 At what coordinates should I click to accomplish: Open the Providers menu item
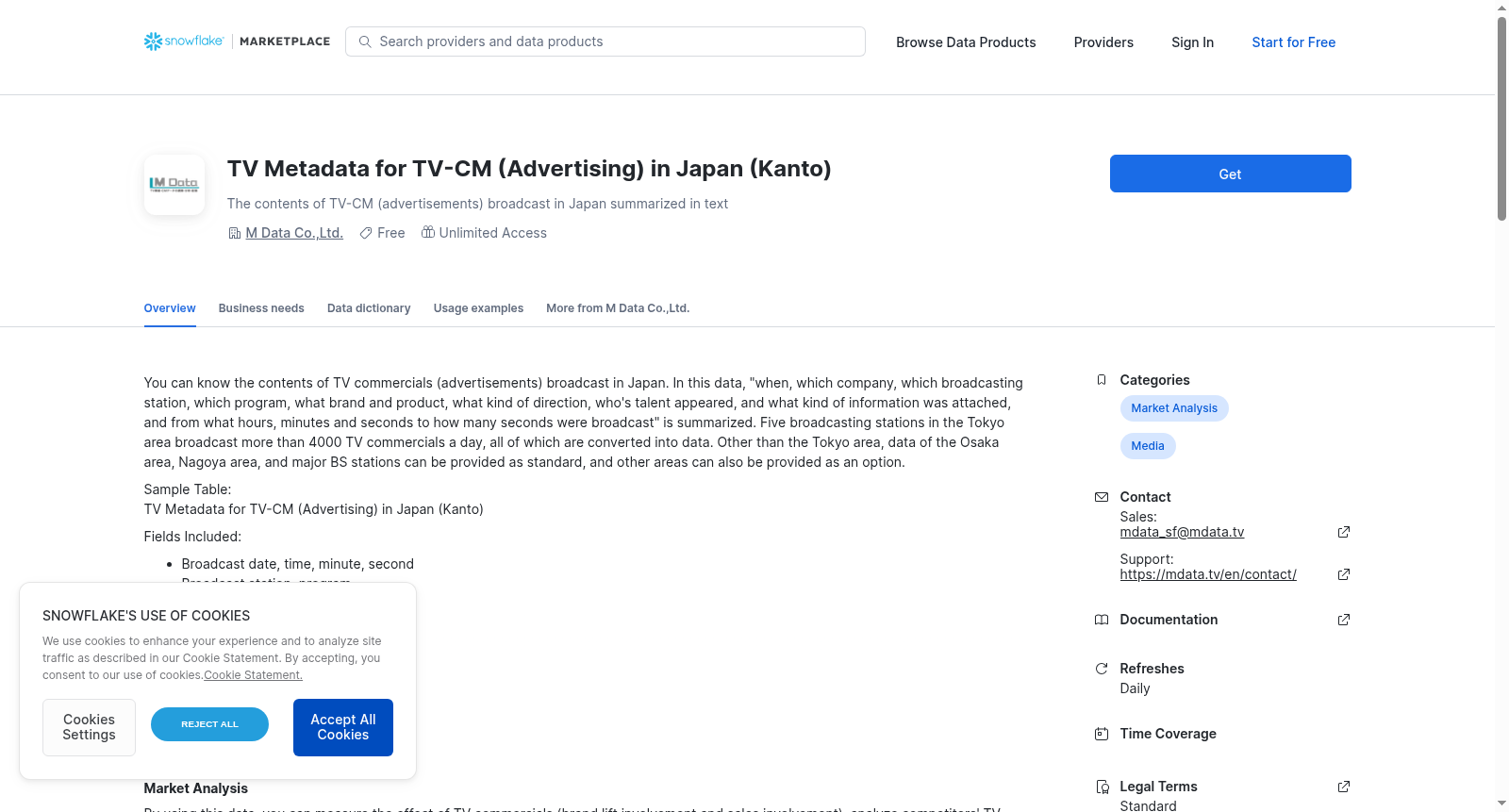[1103, 42]
